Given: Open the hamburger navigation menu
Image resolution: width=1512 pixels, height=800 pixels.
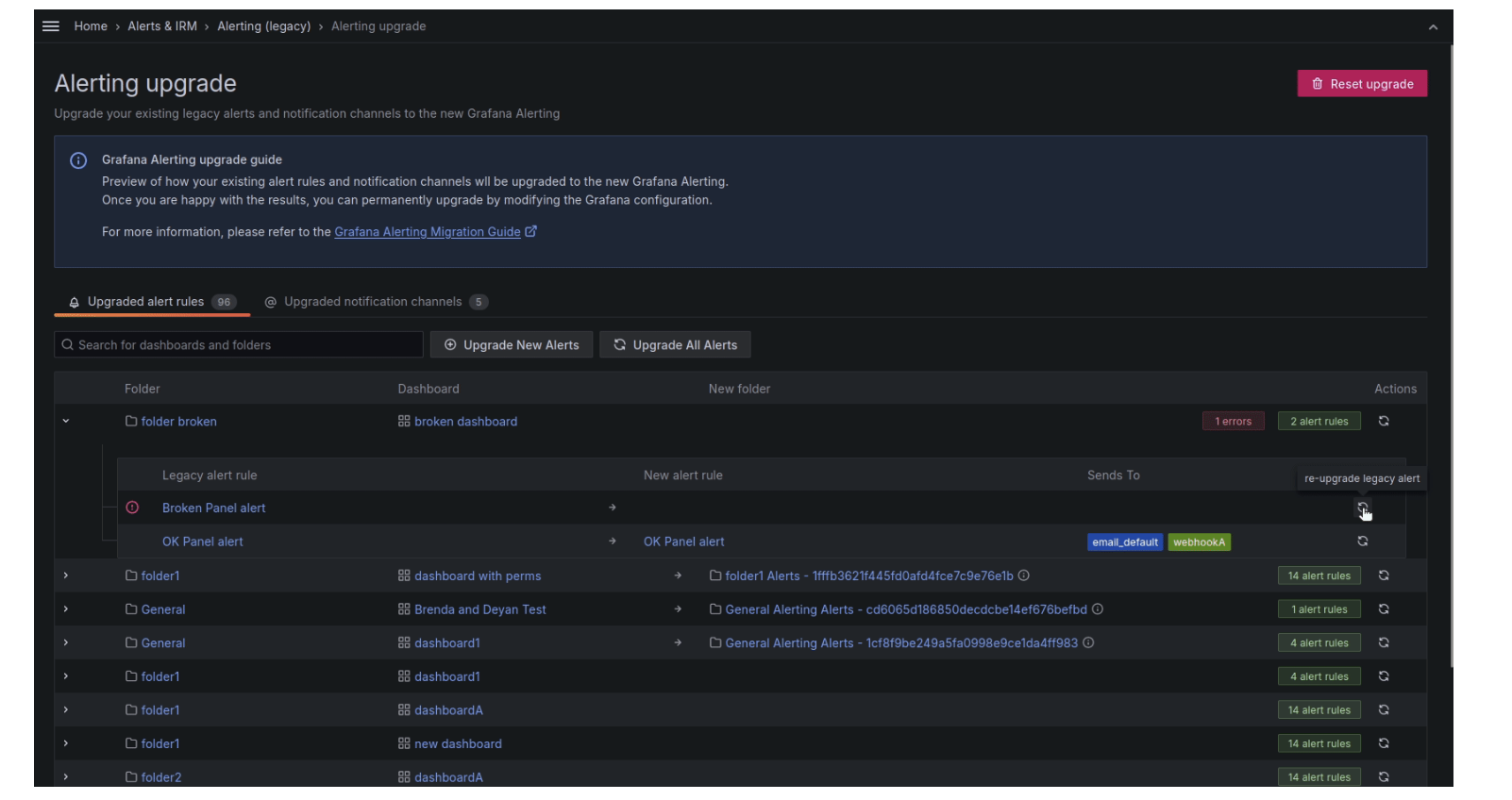Looking at the screenshot, I should click(x=51, y=26).
